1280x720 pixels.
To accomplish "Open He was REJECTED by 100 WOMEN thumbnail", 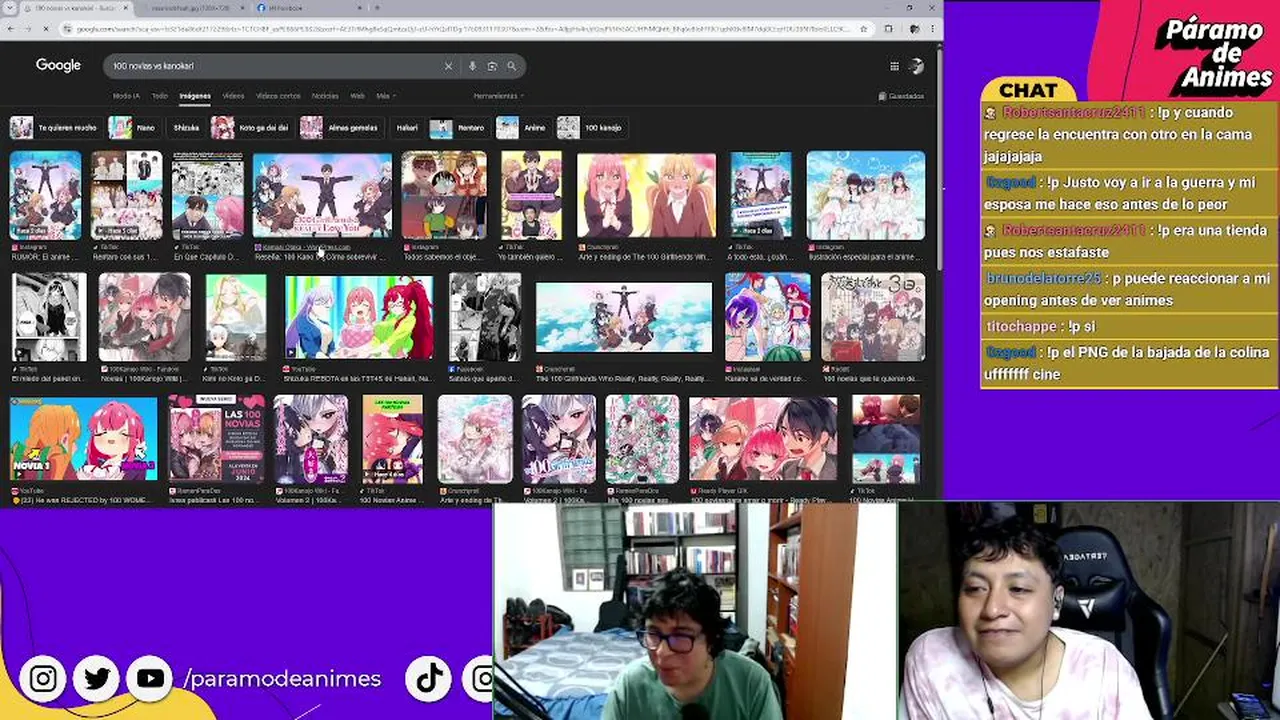I will click(84, 439).
